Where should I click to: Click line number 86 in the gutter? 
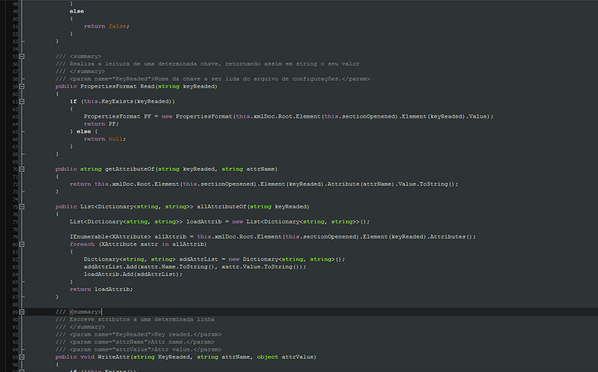[15, 290]
